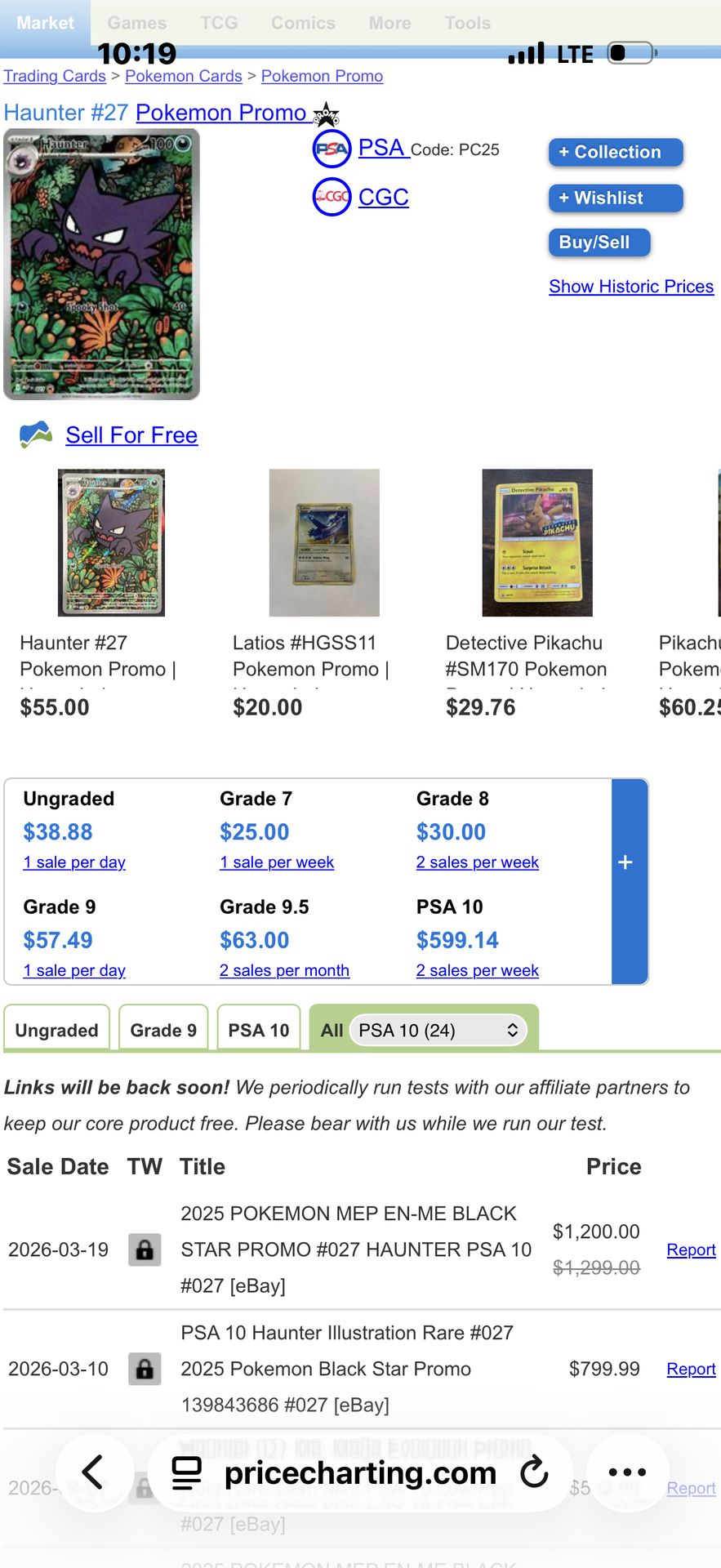This screenshot has width=721, height=1568.
Task: Reload the page with the refresh icon
Action: (535, 1472)
